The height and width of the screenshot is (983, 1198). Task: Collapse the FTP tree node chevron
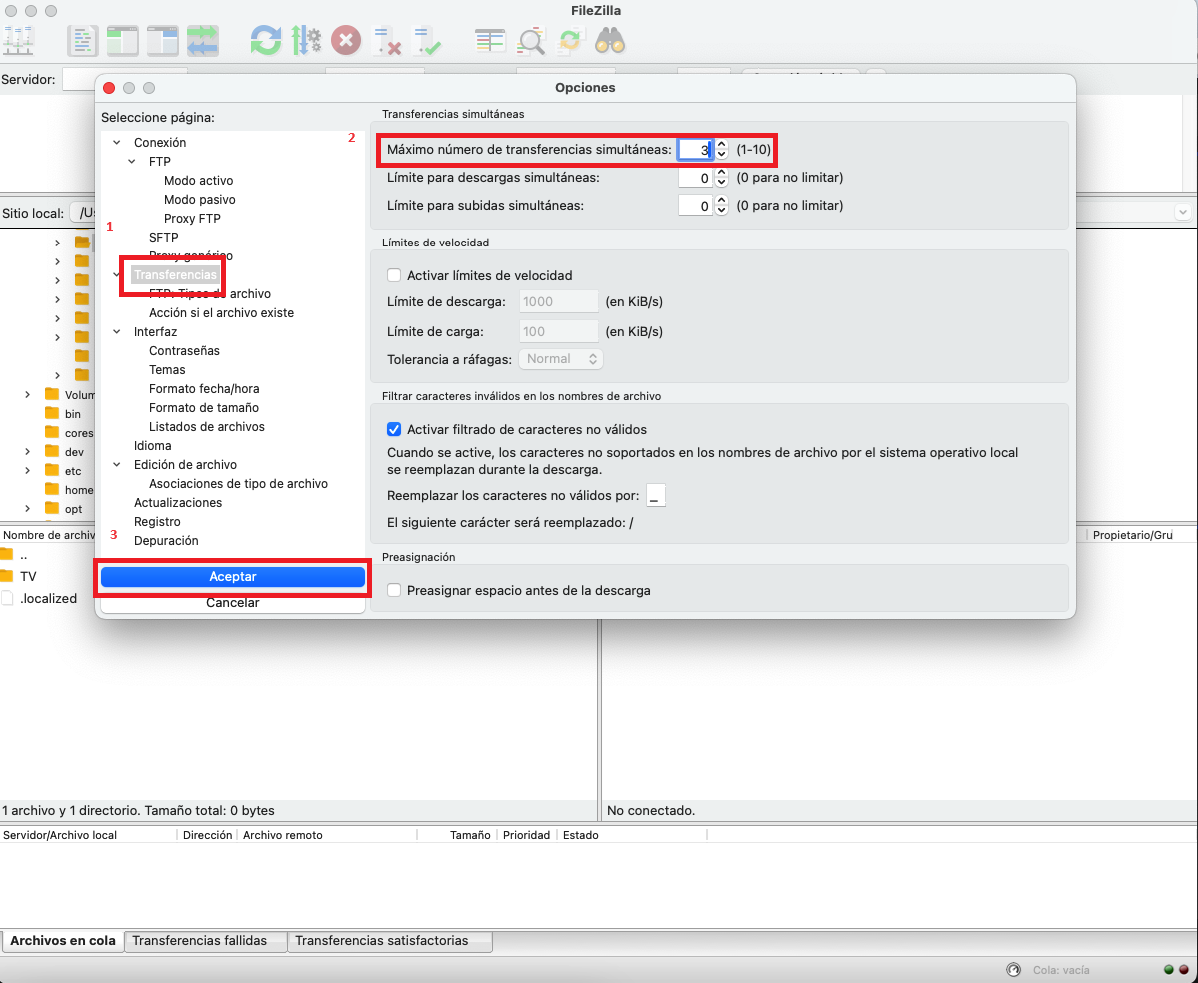pyautogui.click(x=132, y=162)
